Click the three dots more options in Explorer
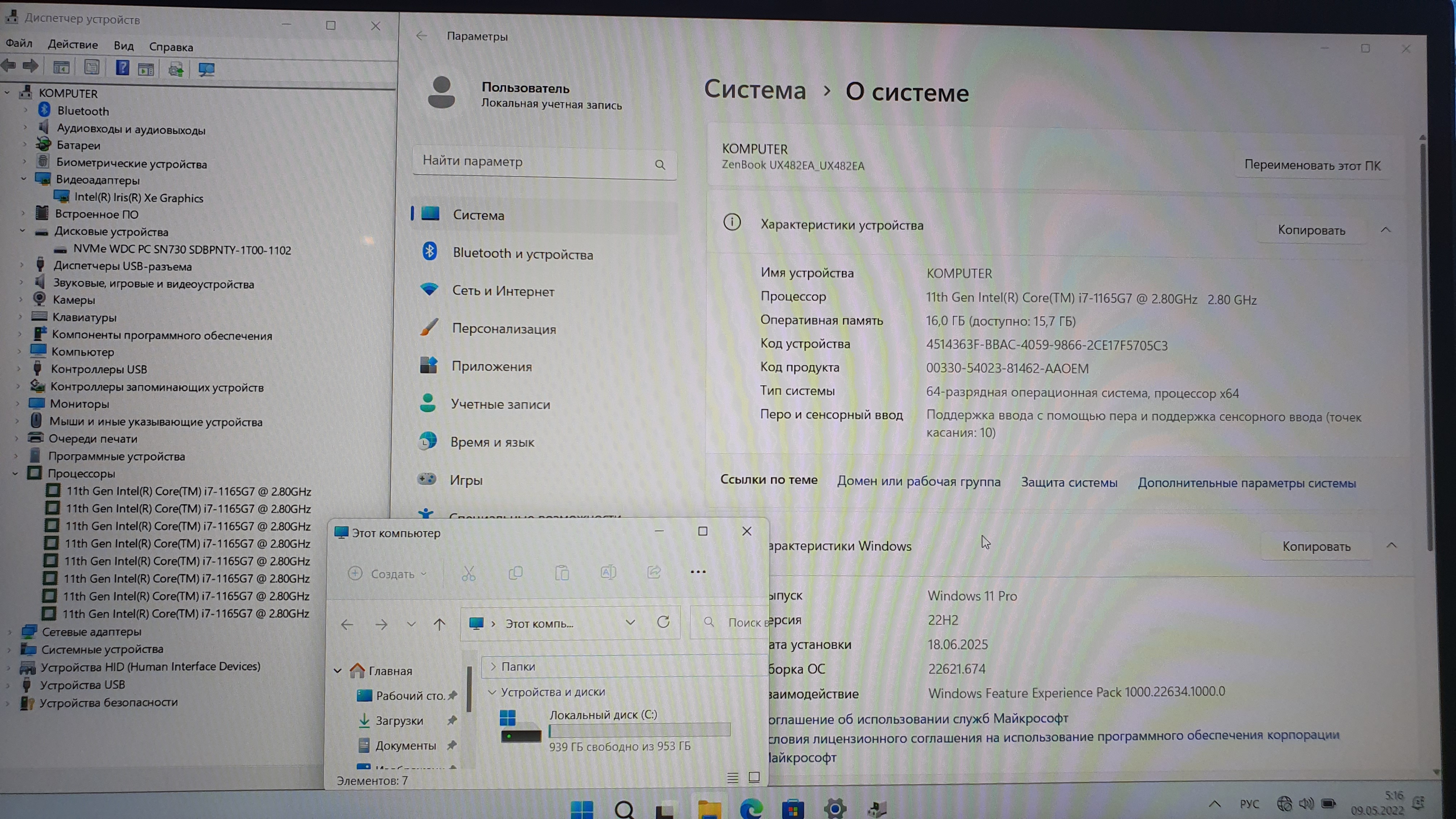Image resolution: width=1456 pixels, height=819 pixels. pos(698,572)
